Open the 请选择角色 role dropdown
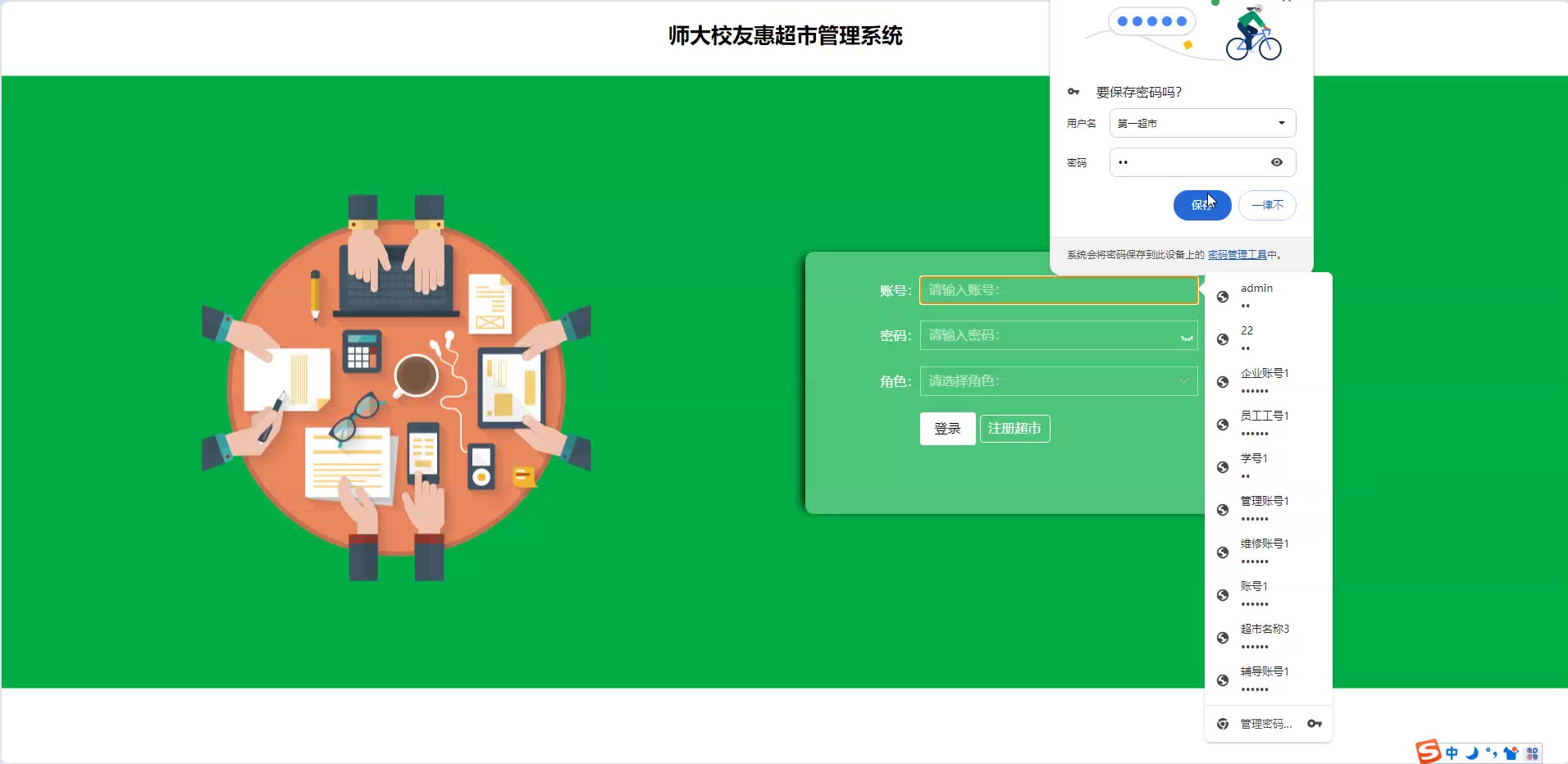The width and height of the screenshot is (1568, 764). point(1058,381)
